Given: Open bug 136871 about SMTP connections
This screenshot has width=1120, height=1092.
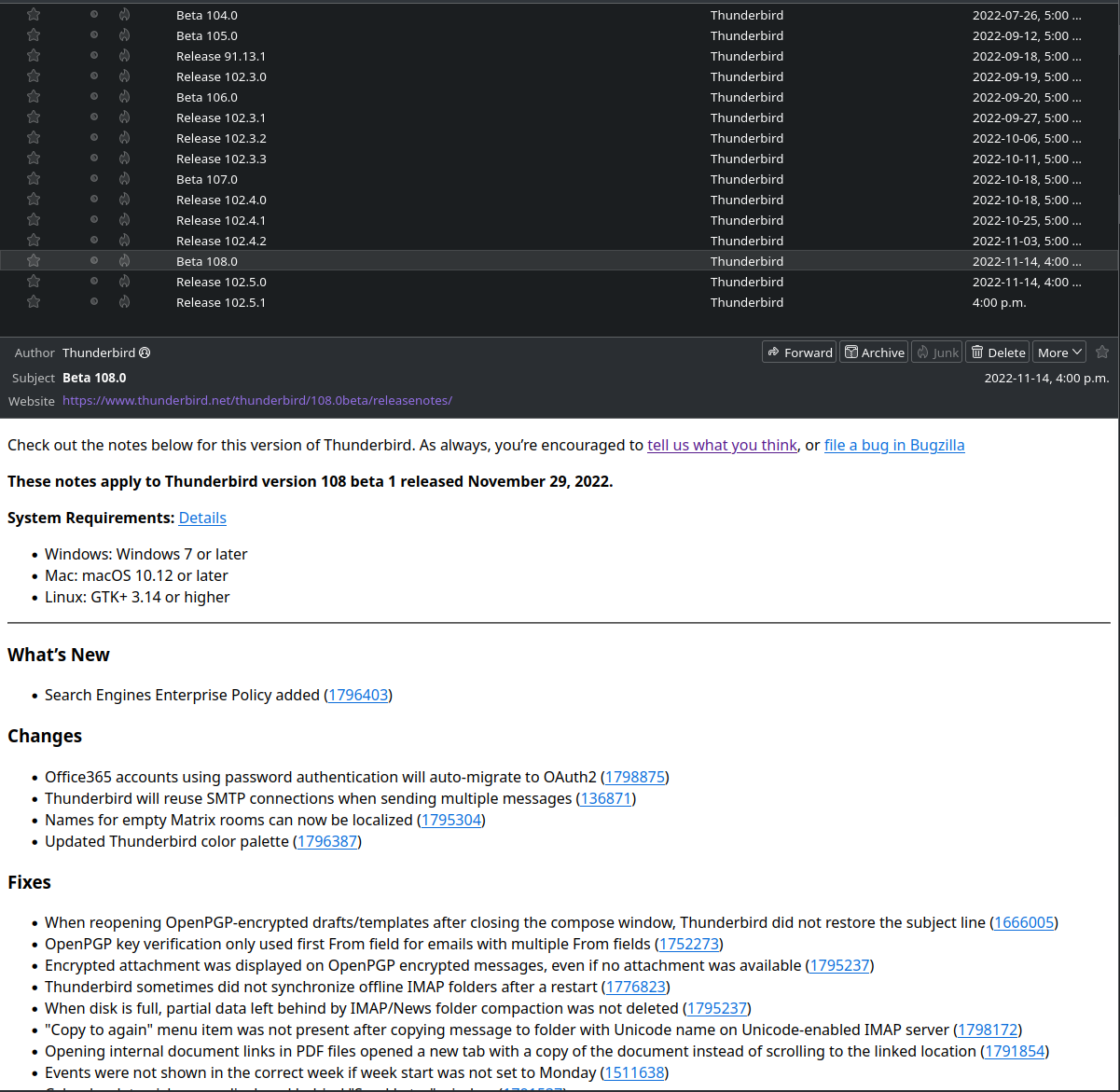Looking at the screenshot, I should 606,799.
